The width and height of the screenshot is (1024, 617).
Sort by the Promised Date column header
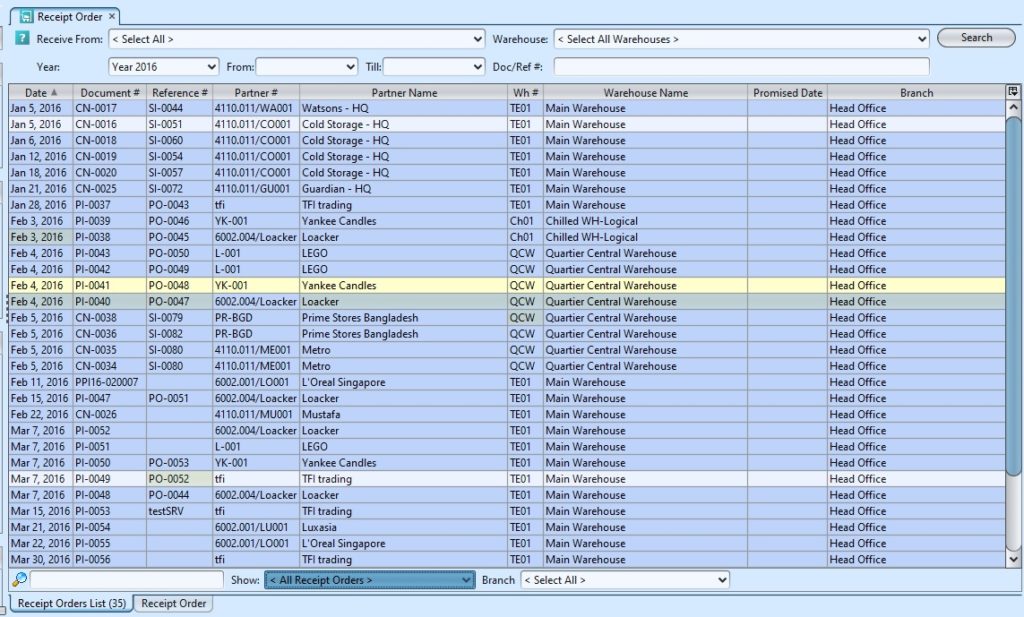click(x=788, y=93)
